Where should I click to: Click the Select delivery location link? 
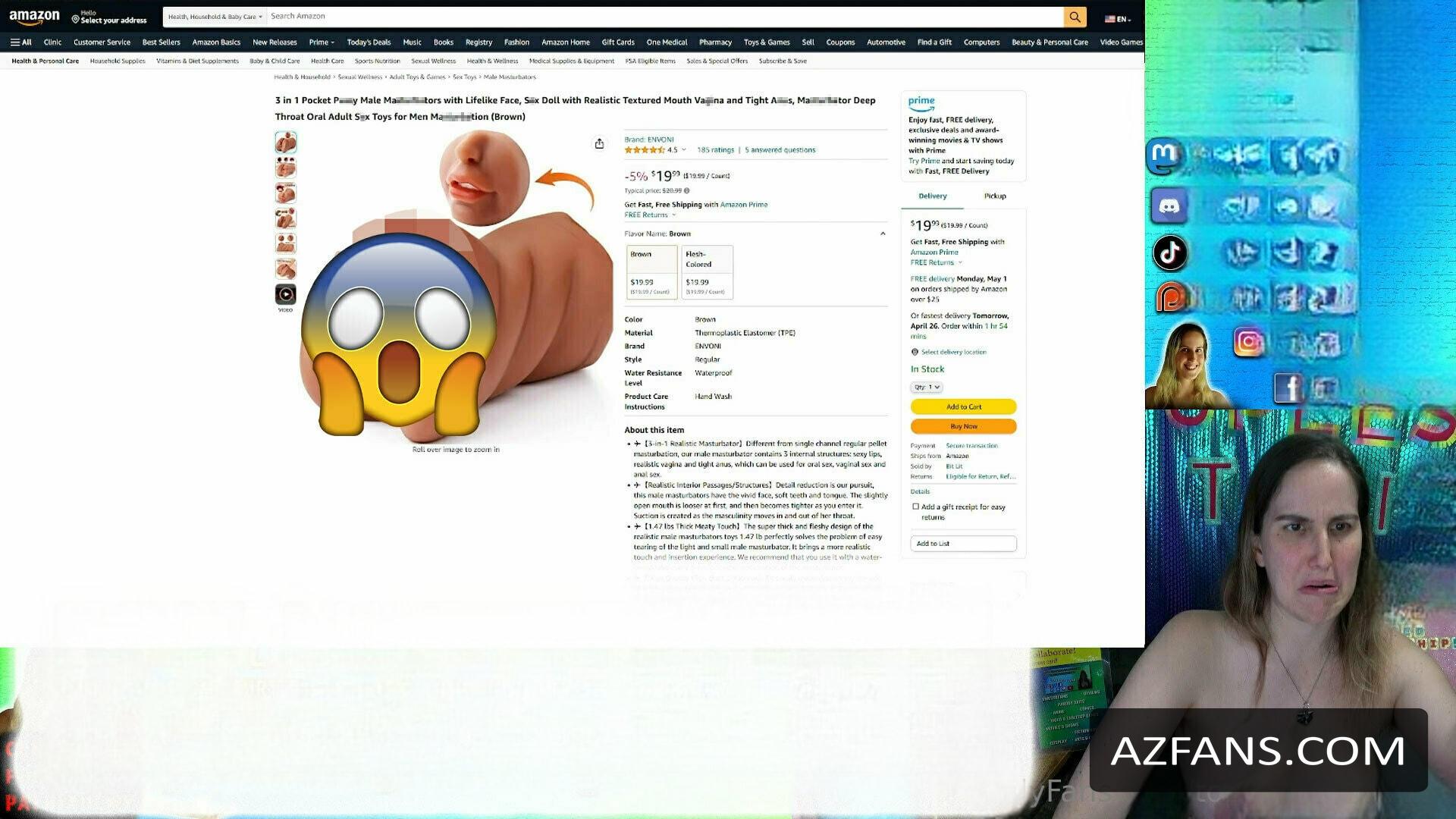953,352
